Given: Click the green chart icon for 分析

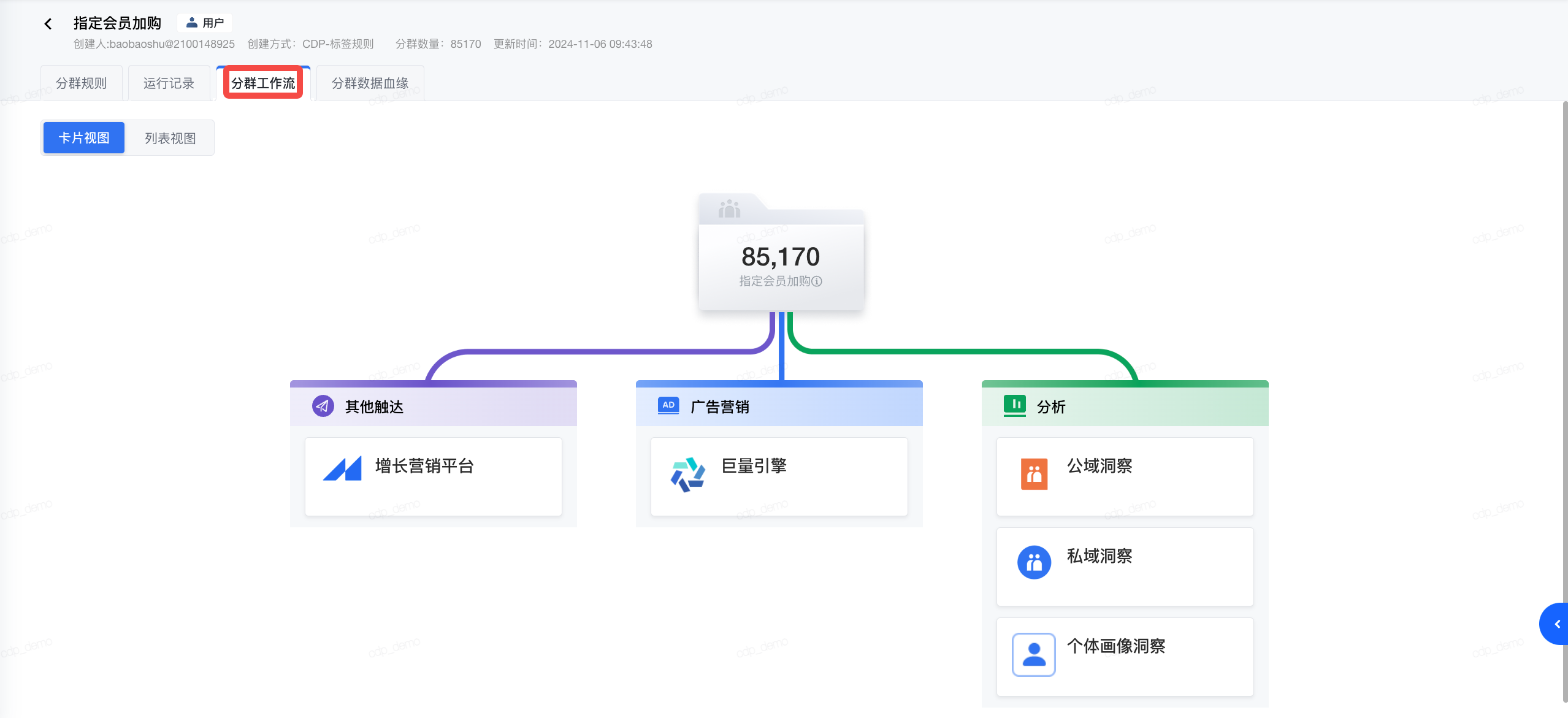Looking at the screenshot, I should point(1015,405).
